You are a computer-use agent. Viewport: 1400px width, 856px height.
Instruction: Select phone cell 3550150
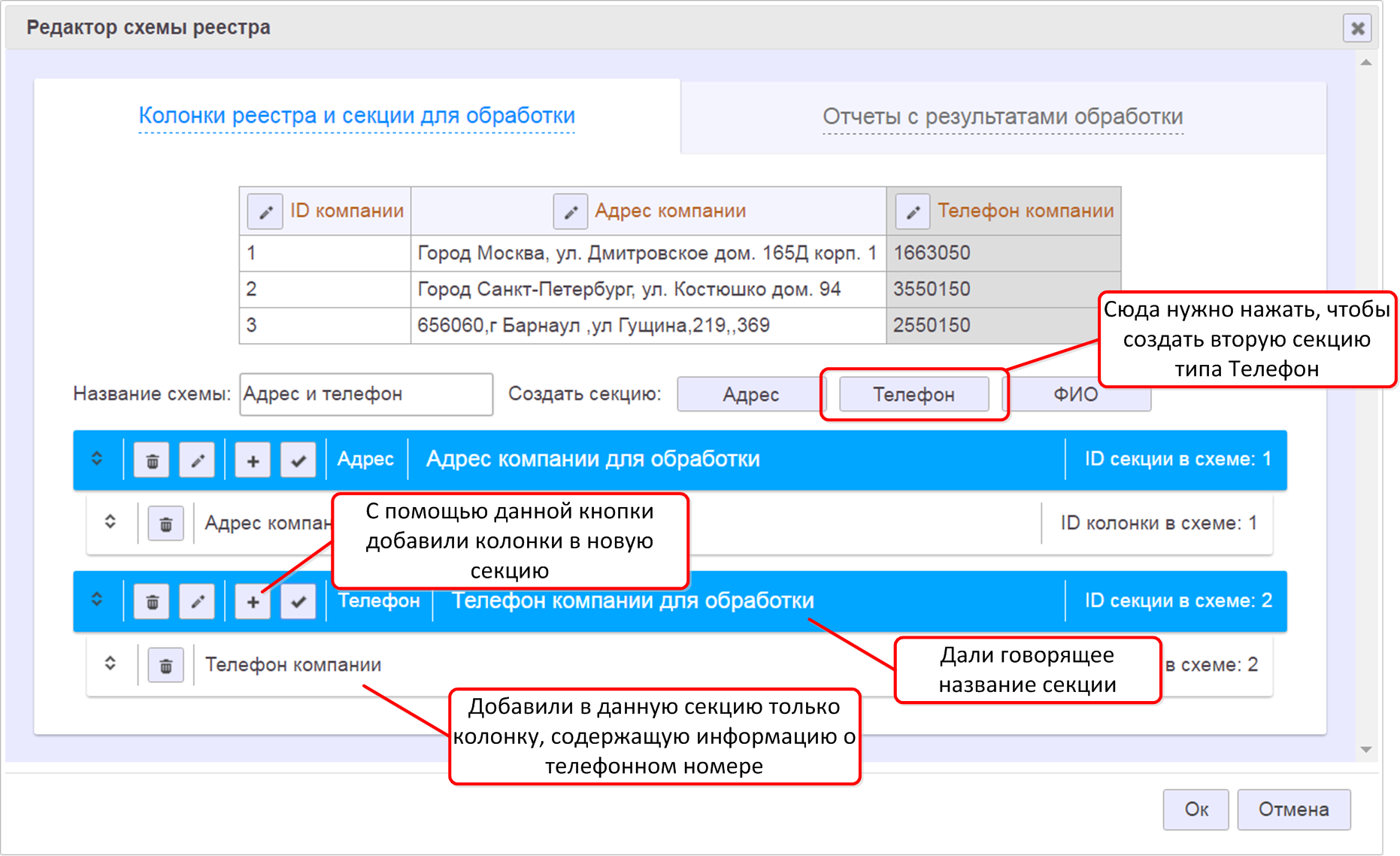[1004, 290]
